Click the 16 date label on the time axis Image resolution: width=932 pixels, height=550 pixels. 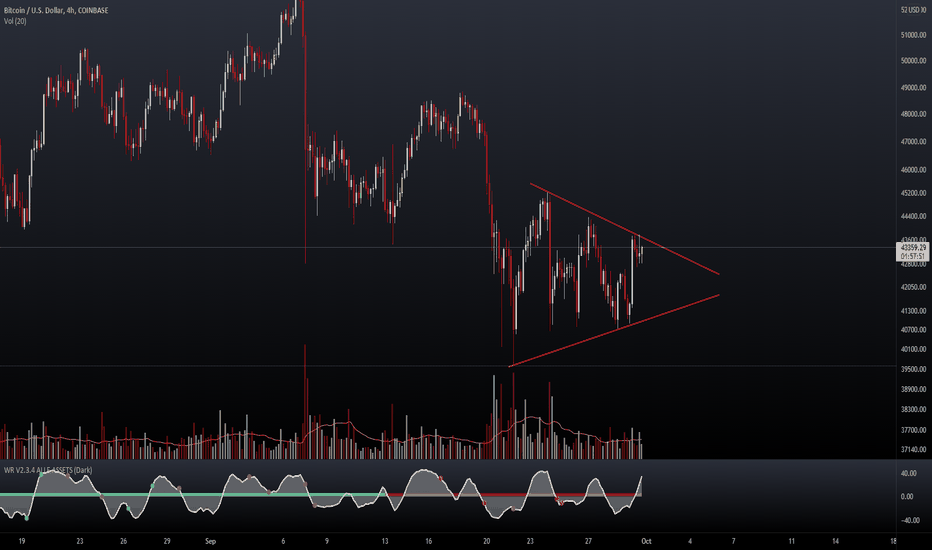click(x=429, y=542)
